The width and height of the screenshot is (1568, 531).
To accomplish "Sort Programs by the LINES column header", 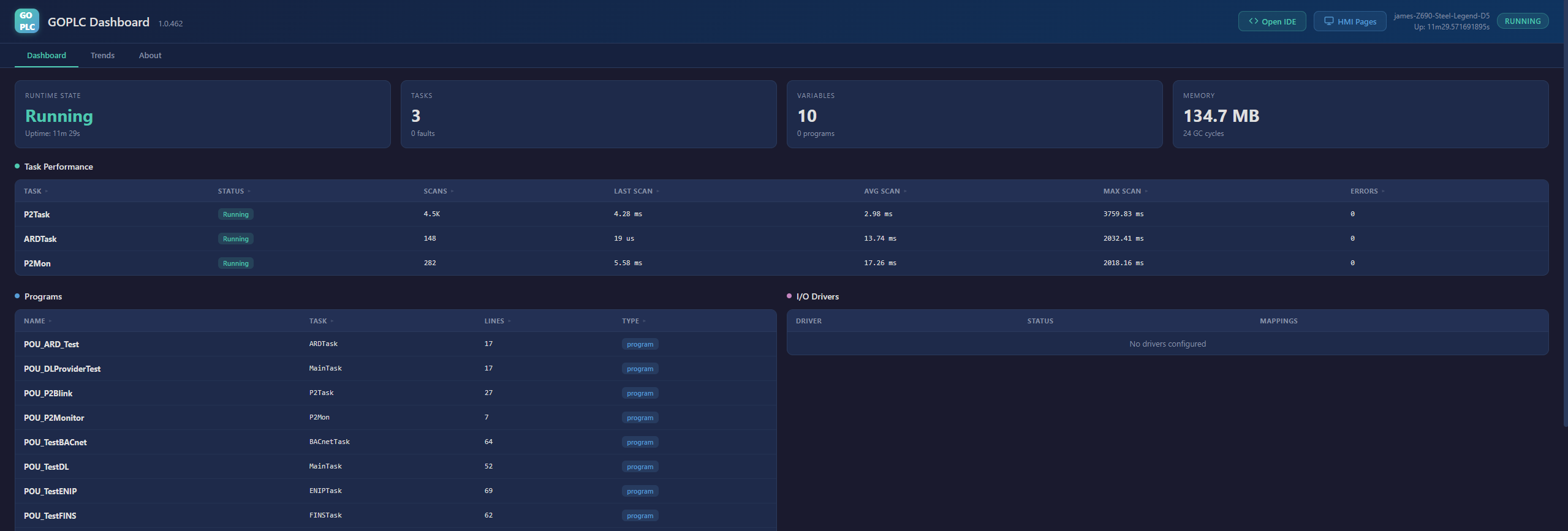I will [498, 321].
